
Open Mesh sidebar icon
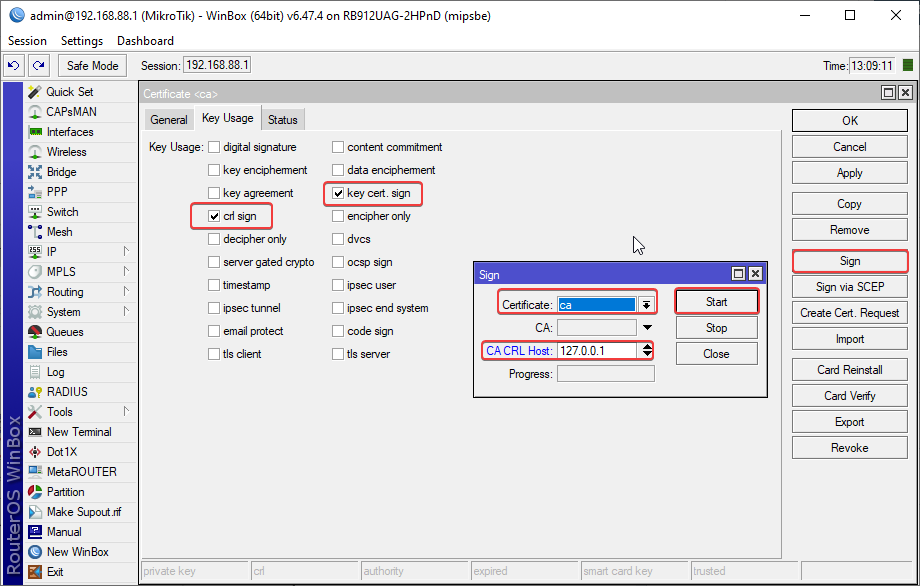(x=35, y=232)
